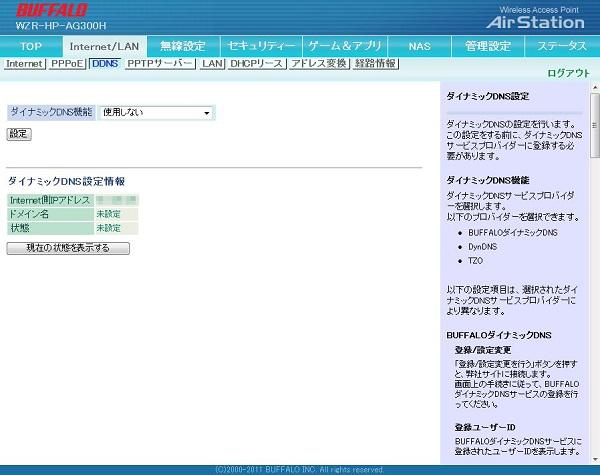Image resolution: width=600 pixels, height=475 pixels.
Task: Click the 現在の状態を表示する button
Action: pos(68,248)
